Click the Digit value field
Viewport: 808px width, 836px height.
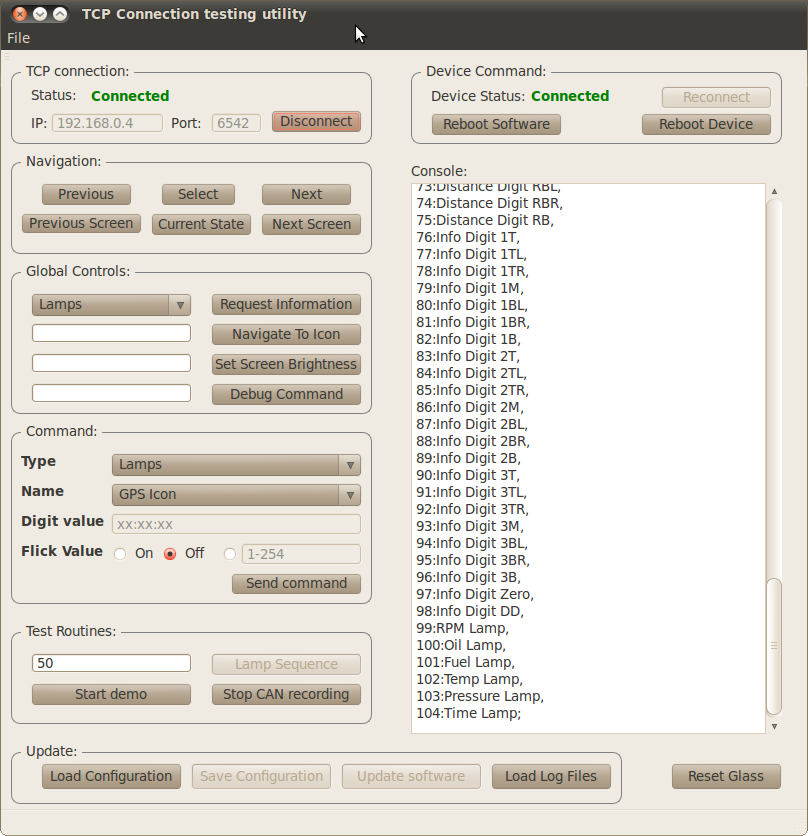tap(236, 524)
